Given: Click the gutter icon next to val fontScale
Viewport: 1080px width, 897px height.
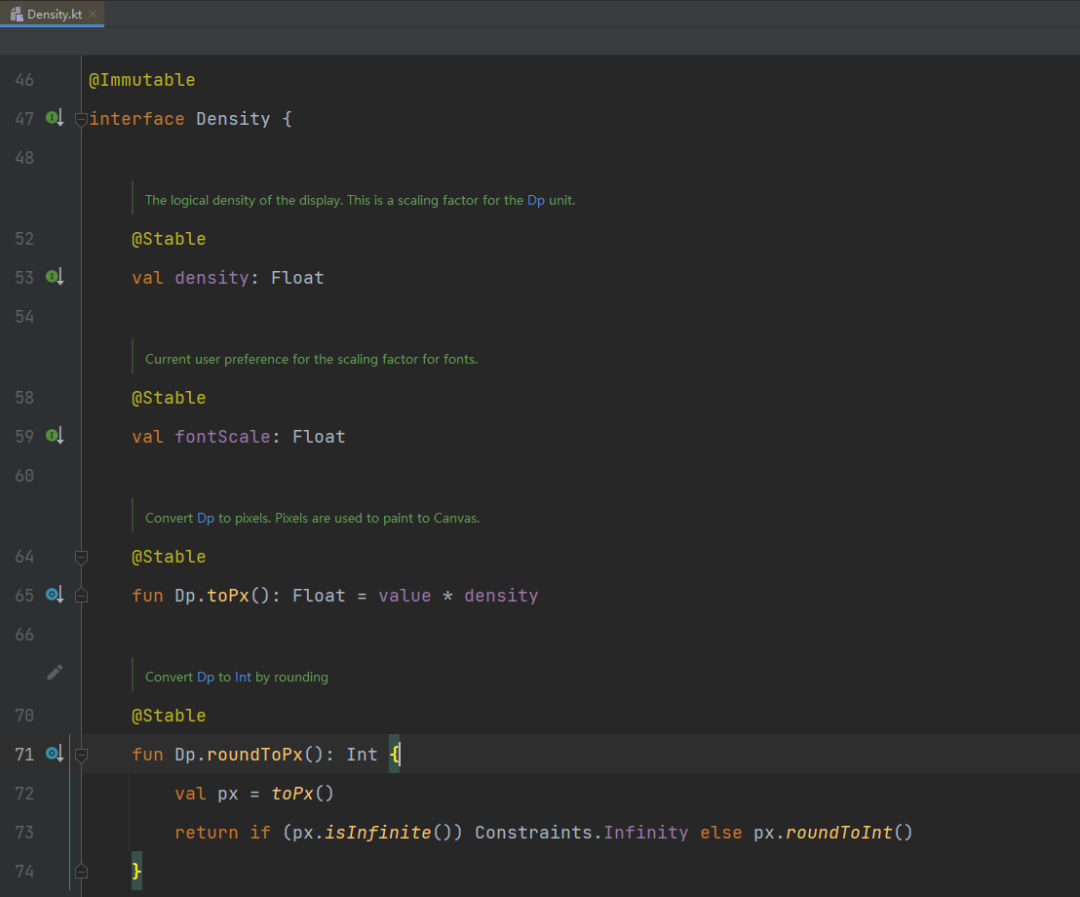Looking at the screenshot, I should click(x=54, y=435).
